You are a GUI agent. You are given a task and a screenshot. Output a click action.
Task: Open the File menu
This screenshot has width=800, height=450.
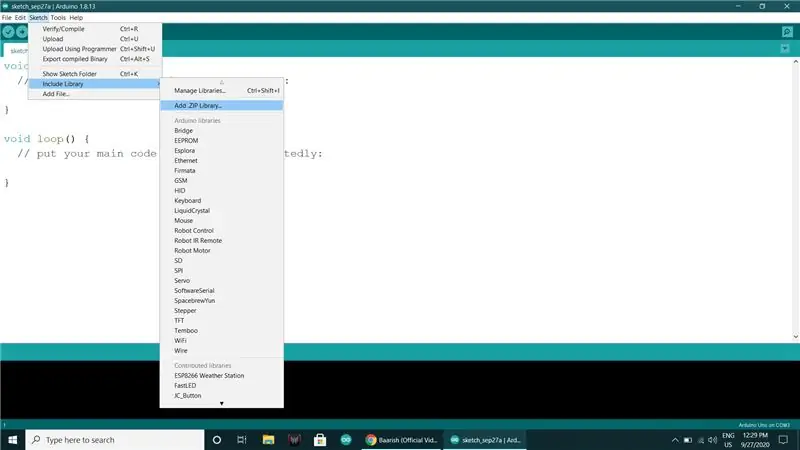[x=7, y=17]
